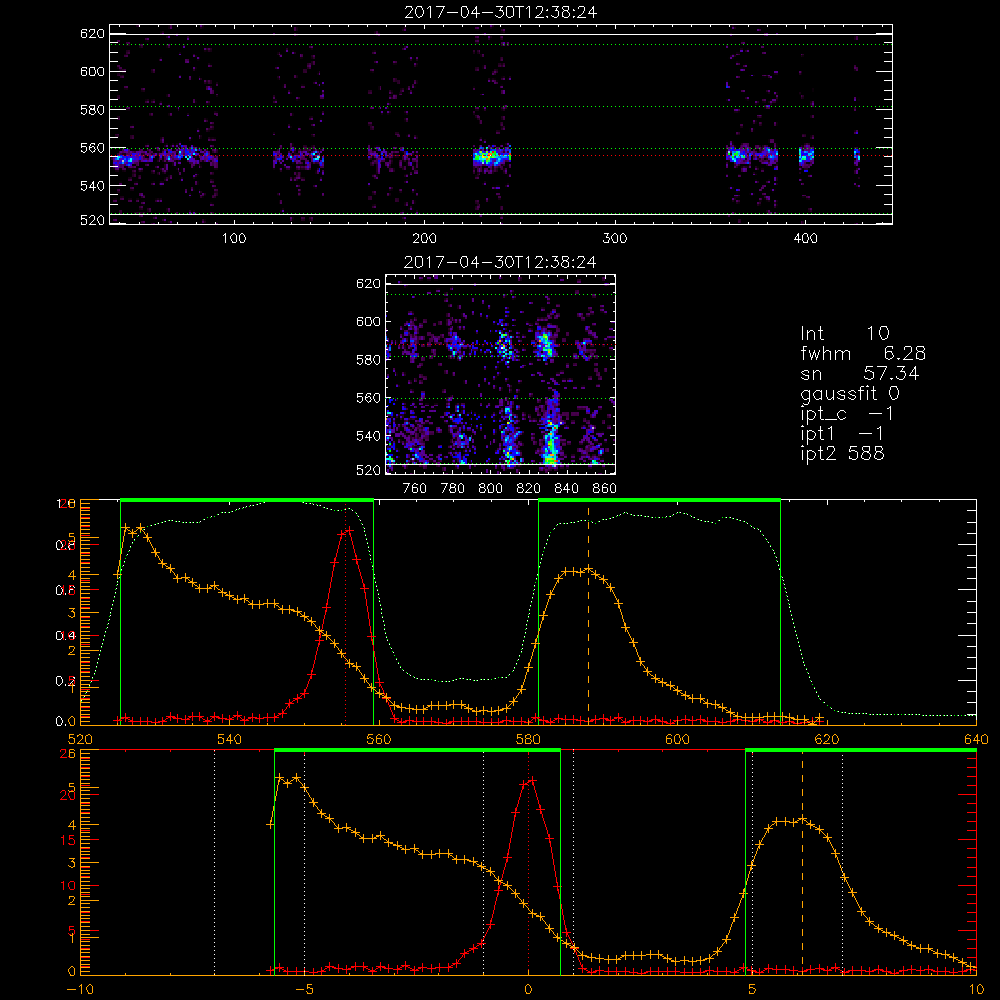Click y-axis label 600 of the middle spectrogram

click(369, 321)
